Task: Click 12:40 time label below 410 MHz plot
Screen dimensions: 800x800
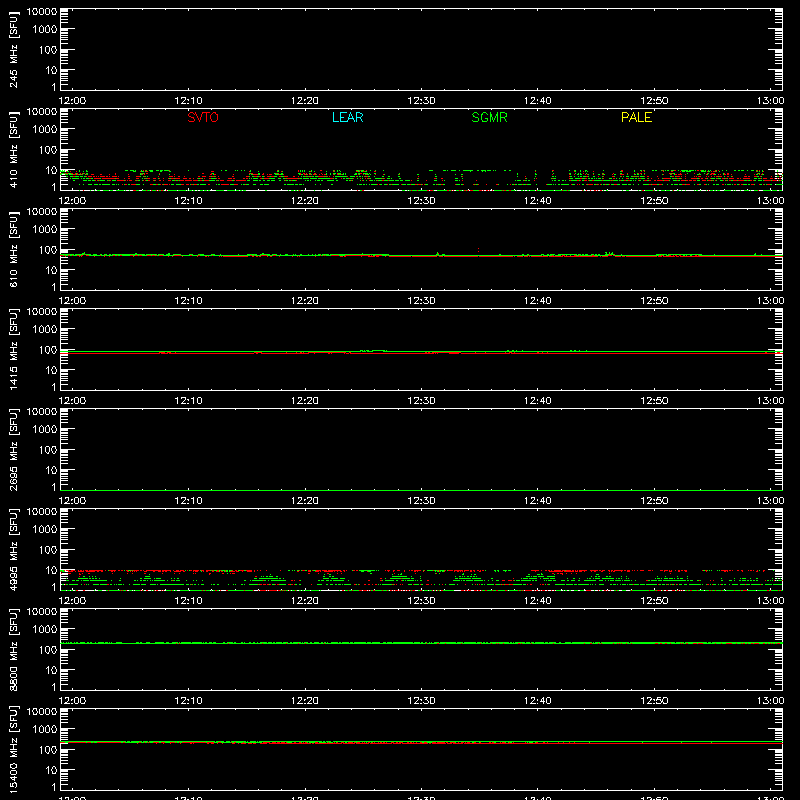Action: click(537, 201)
